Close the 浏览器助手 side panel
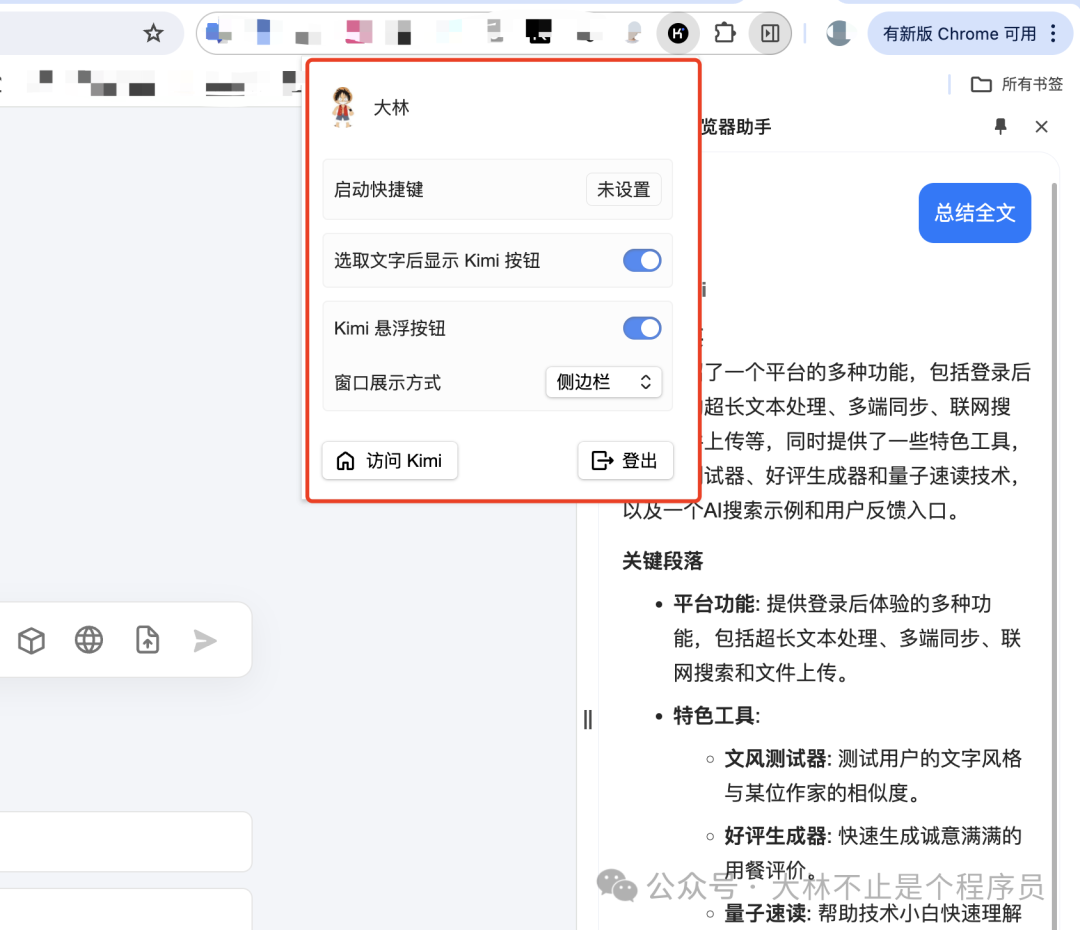Image resolution: width=1080 pixels, height=930 pixels. tap(1041, 126)
